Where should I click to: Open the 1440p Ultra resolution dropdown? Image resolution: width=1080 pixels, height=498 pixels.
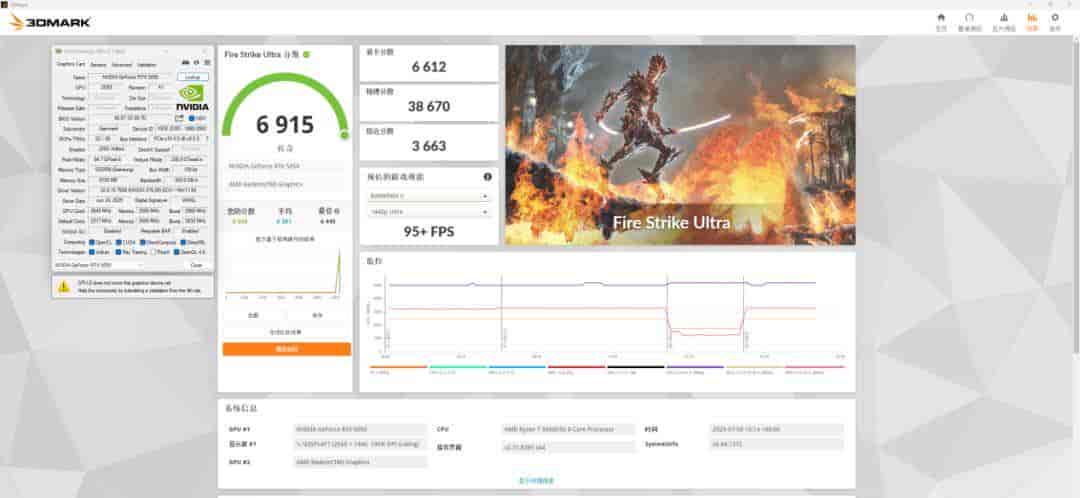click(428, 212)
